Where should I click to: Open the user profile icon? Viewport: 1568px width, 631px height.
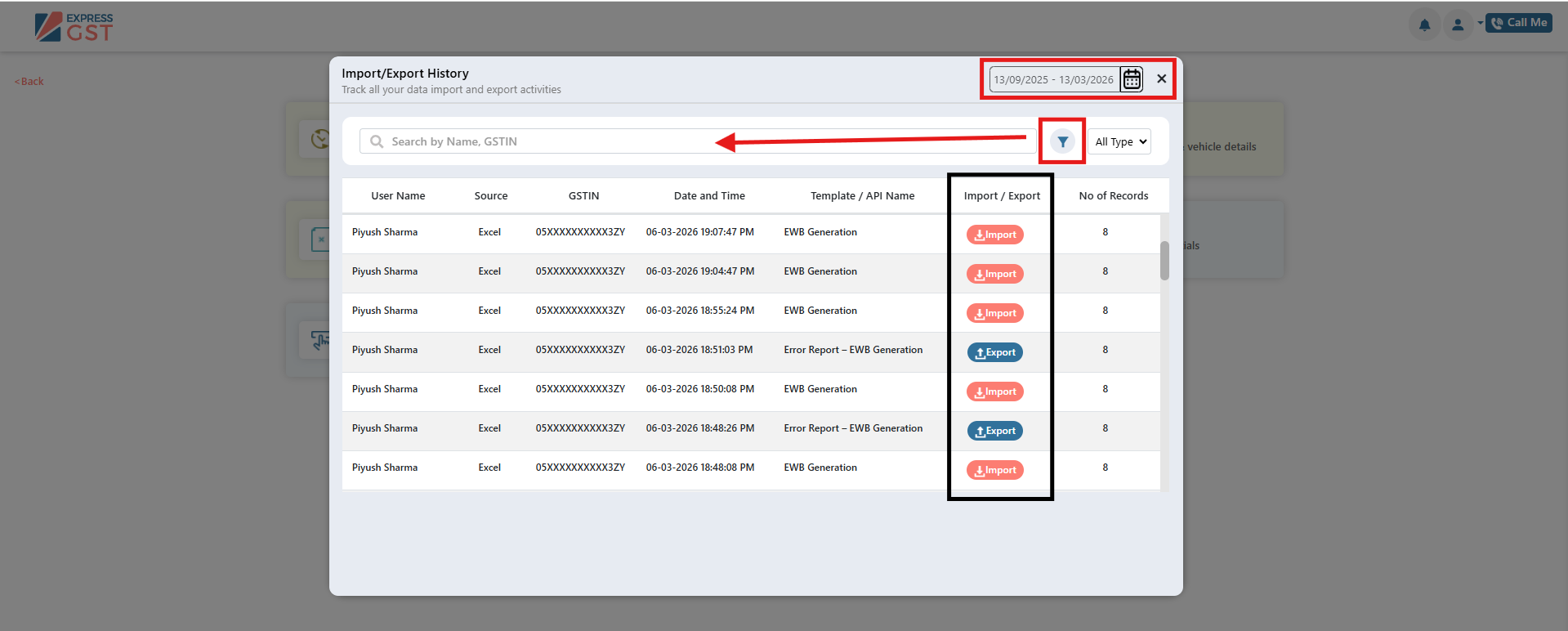1457,25
